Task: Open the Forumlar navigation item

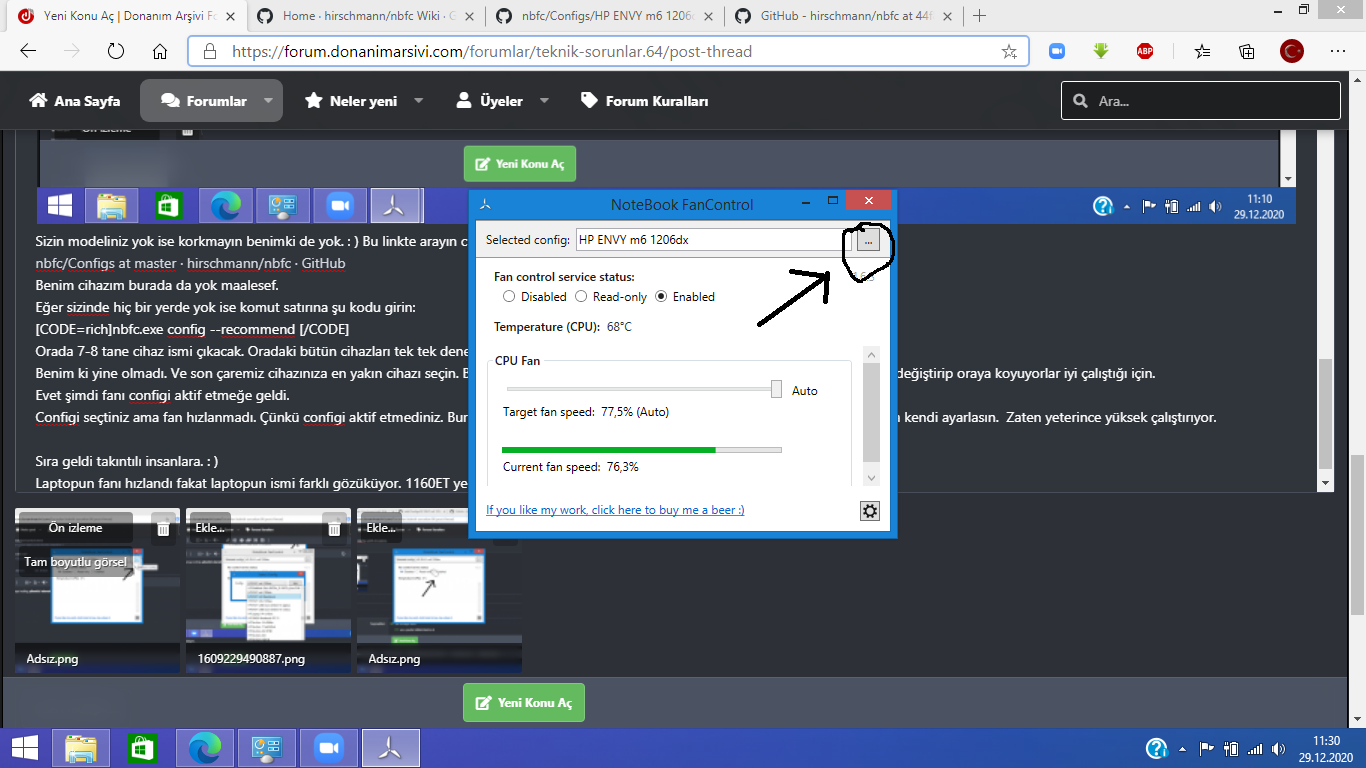Action: (204, 101)
